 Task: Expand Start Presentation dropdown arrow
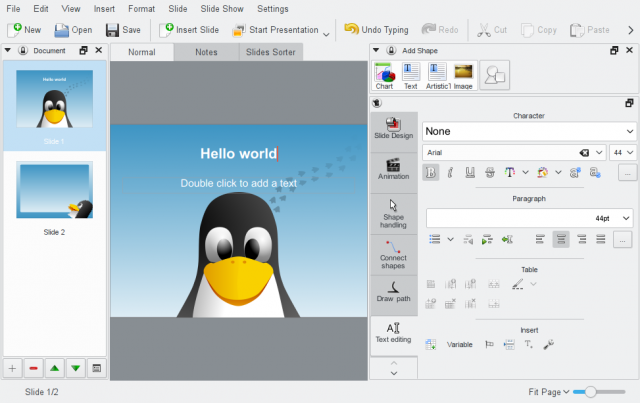326,34
